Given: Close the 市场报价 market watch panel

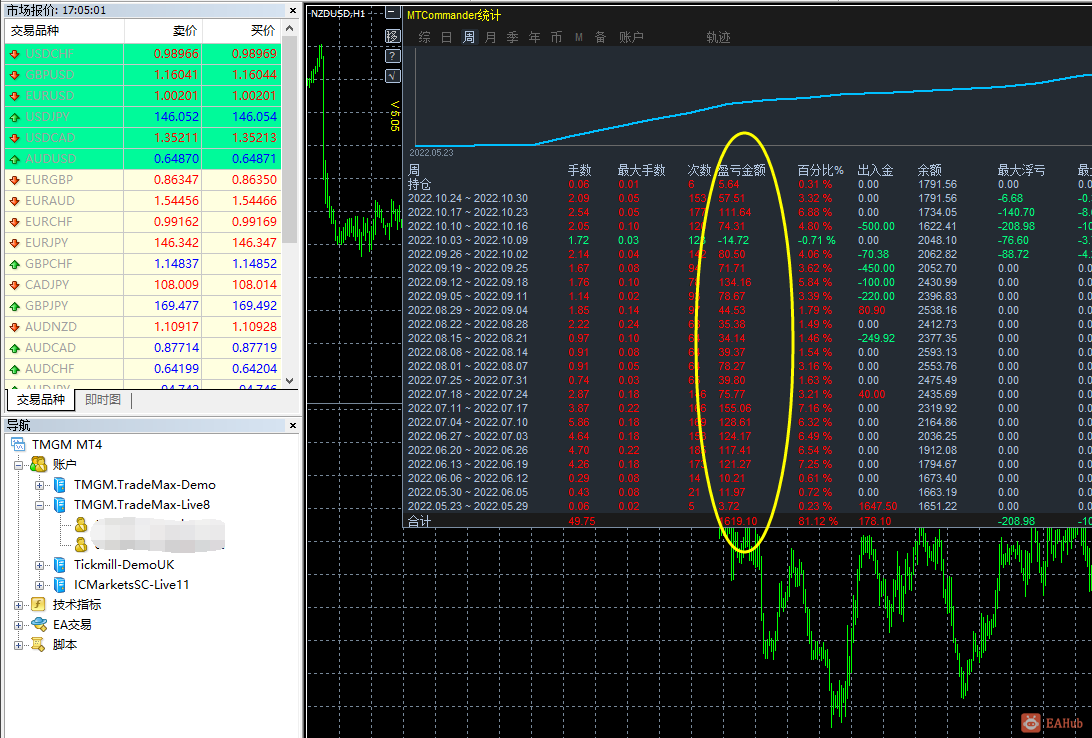Looking at the screenshot, I should pos(293,10).
